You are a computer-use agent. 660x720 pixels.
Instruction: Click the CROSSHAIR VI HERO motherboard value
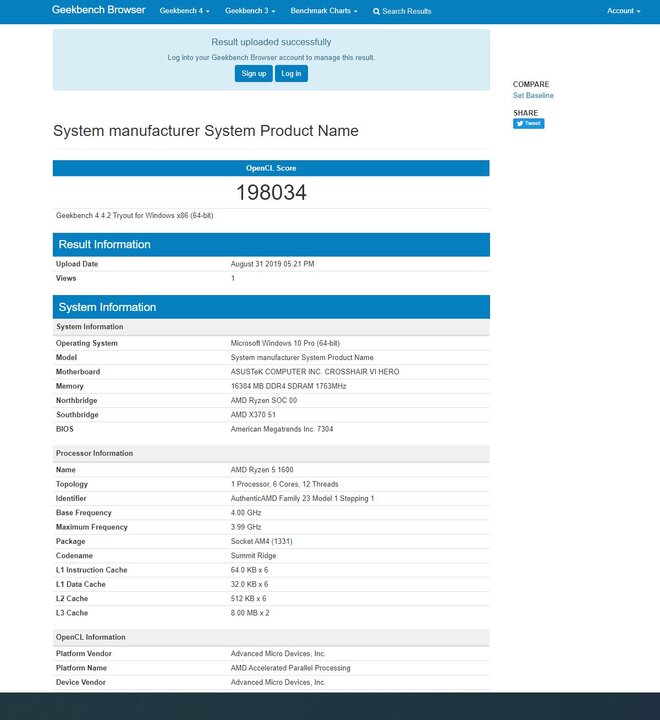[x=315, y=372]
